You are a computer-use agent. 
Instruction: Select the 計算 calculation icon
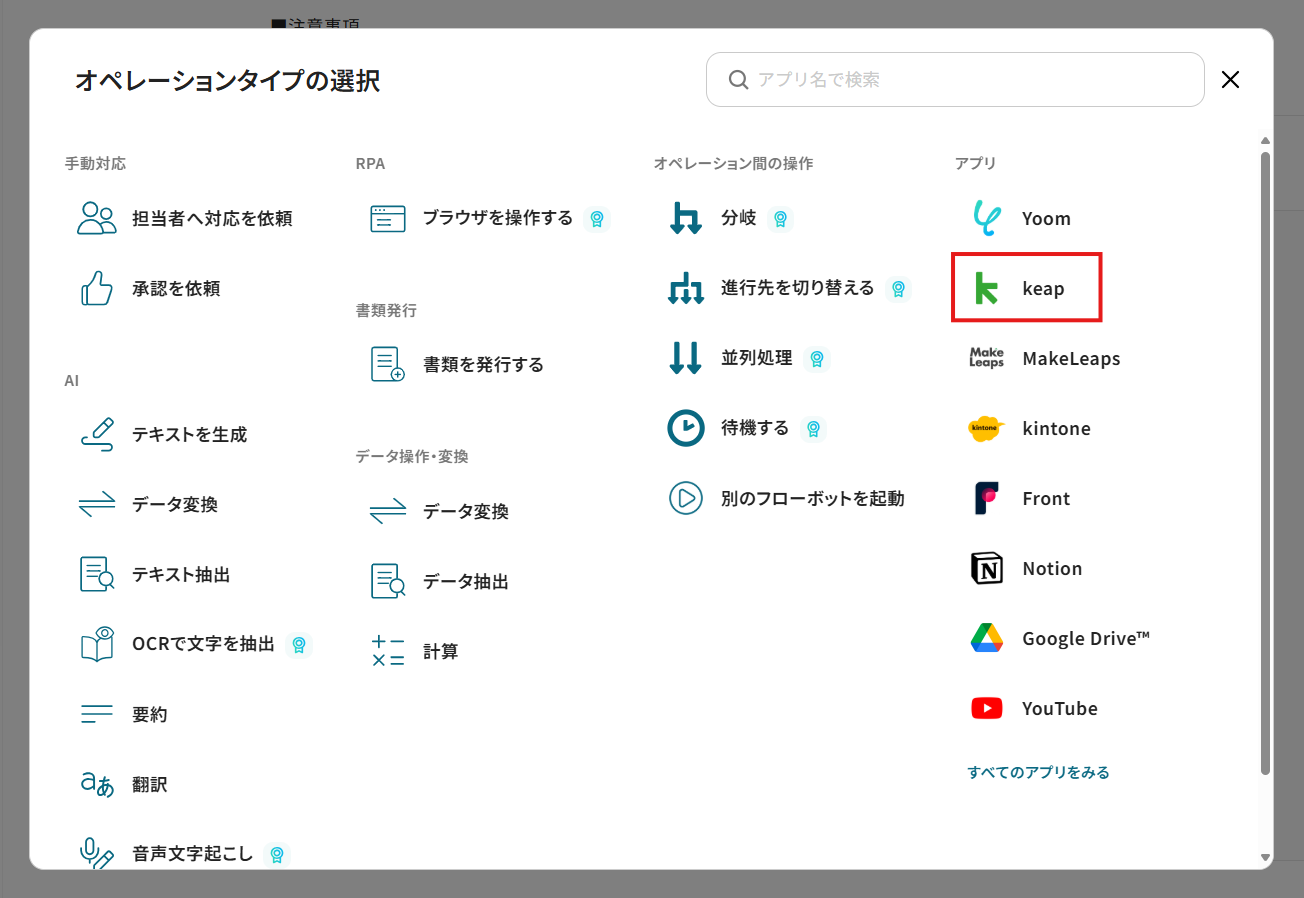point(388,651)
